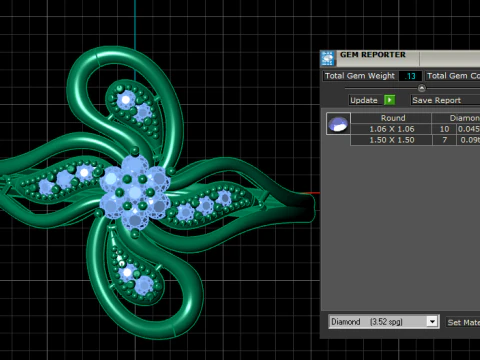The width and height of the screenshot is (480, 360).
Task: Click the Round column header
Action: [x=392, y=118]
